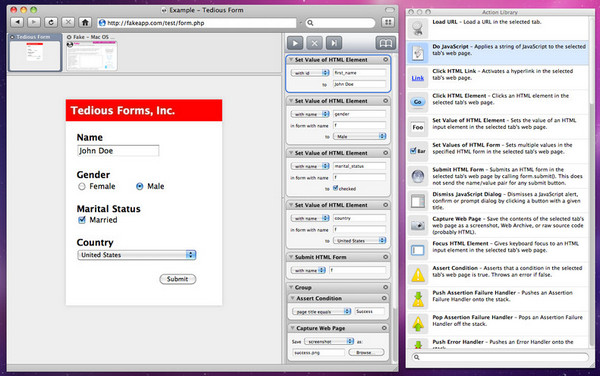
Task: Open the Action Library book icon
Action: tap(385, 43)
